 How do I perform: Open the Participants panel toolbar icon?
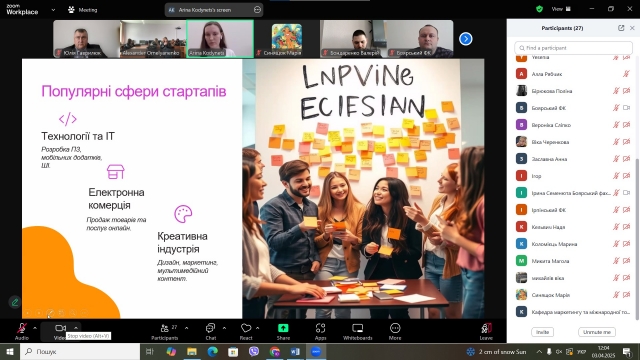pos(164,328)
